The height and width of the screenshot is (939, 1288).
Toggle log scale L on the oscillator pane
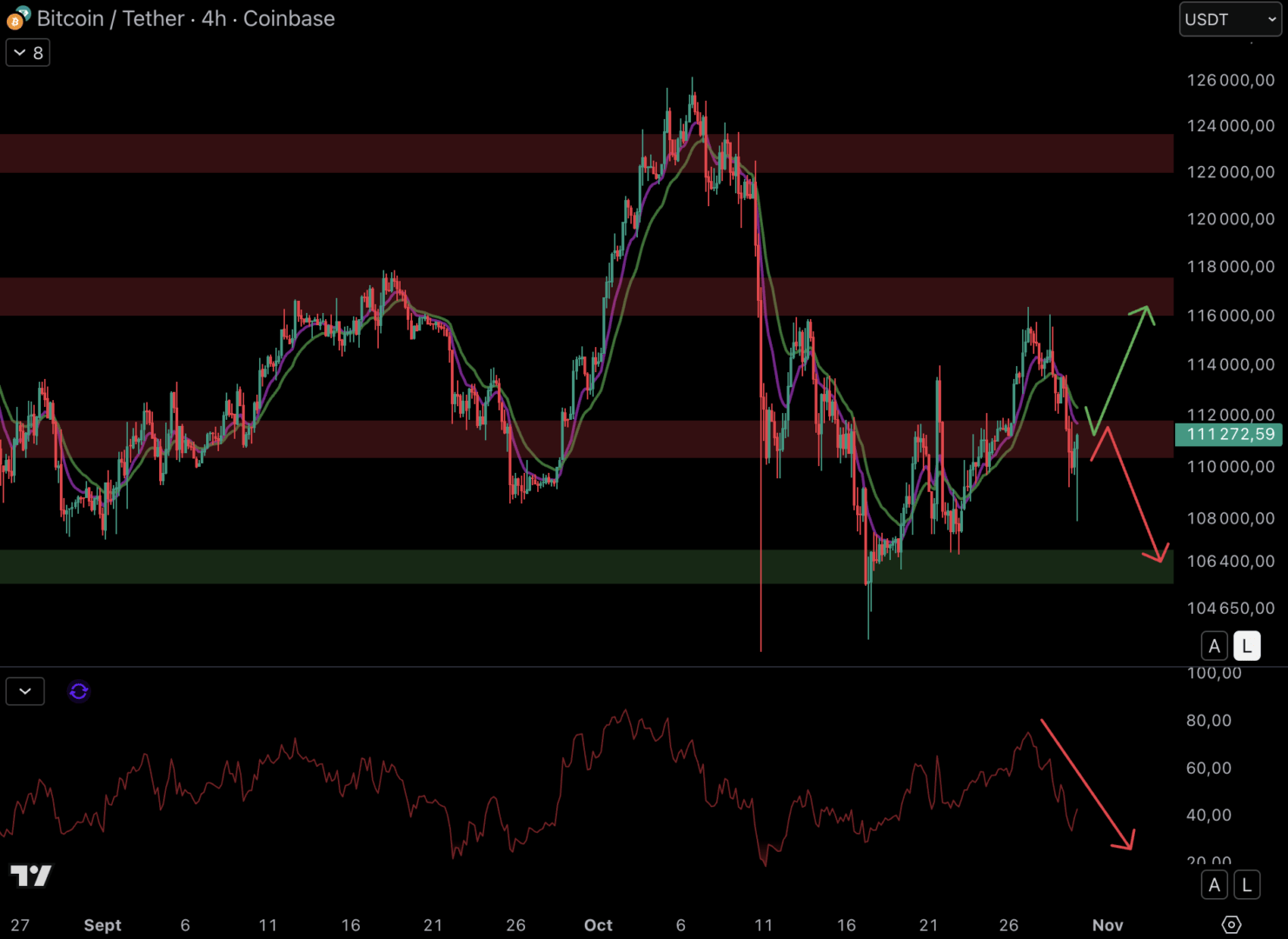click(1247, 885)
